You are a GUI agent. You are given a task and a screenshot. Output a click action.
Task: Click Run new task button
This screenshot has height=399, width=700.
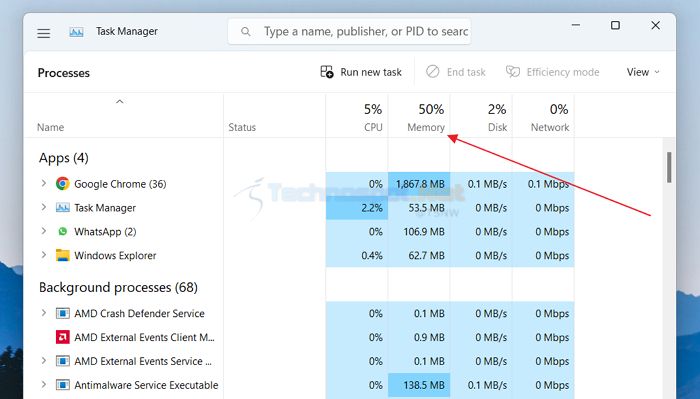(361, 72)
